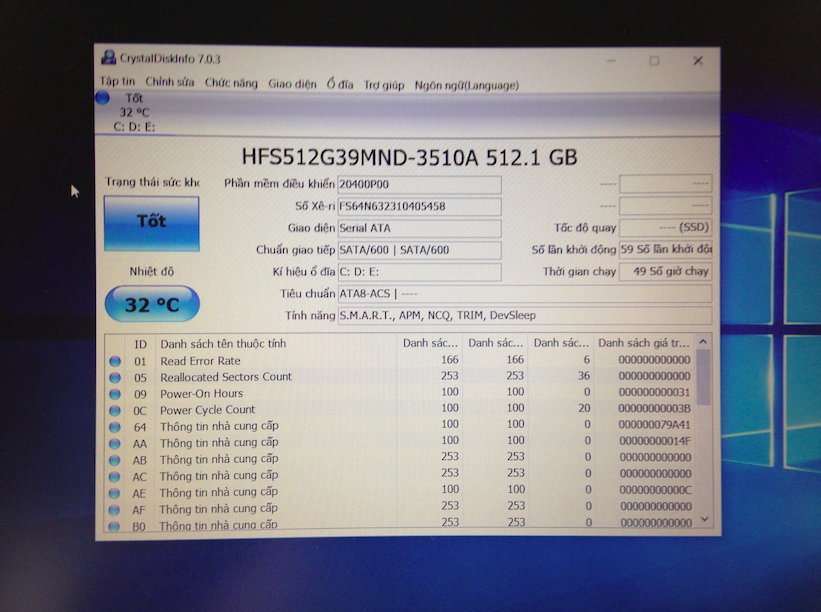Screen dimensions: 821x612
Task: Click the power on count field showing 59
Action: (665, 249)
